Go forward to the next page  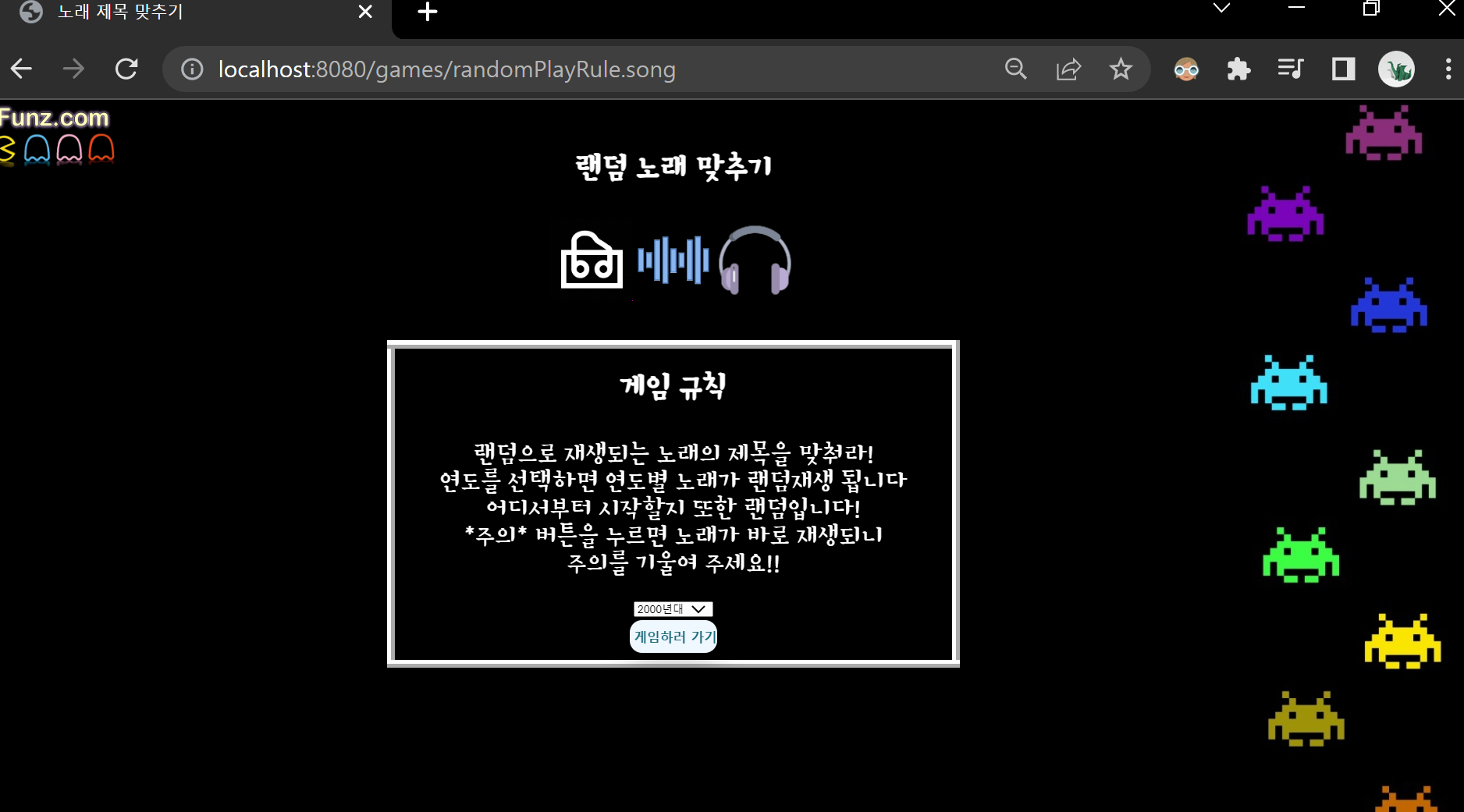click(x=73, y=69)
